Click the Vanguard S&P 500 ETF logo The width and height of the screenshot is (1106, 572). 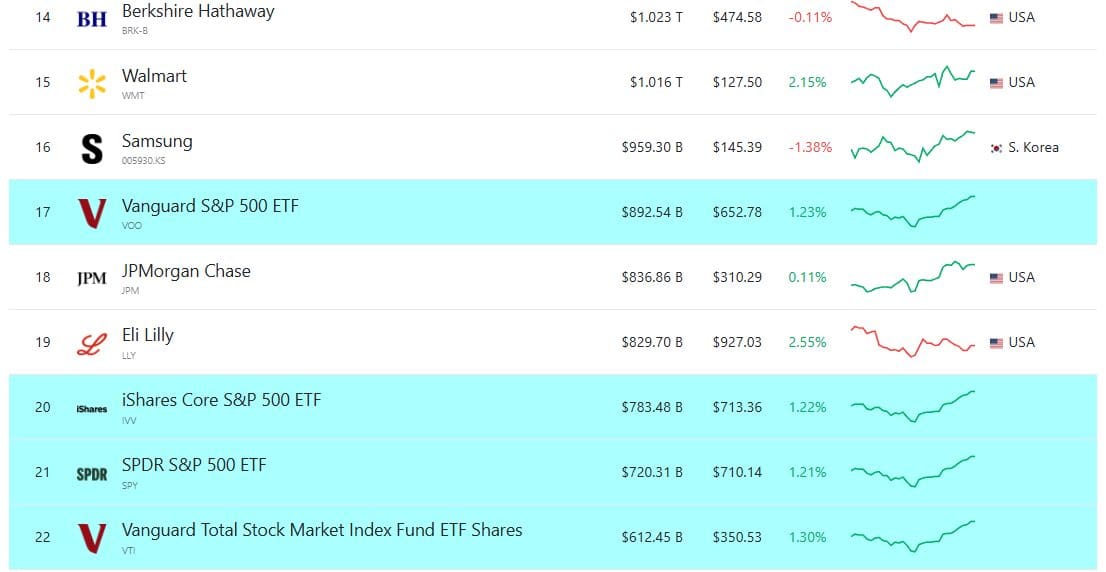coord(92,213)
